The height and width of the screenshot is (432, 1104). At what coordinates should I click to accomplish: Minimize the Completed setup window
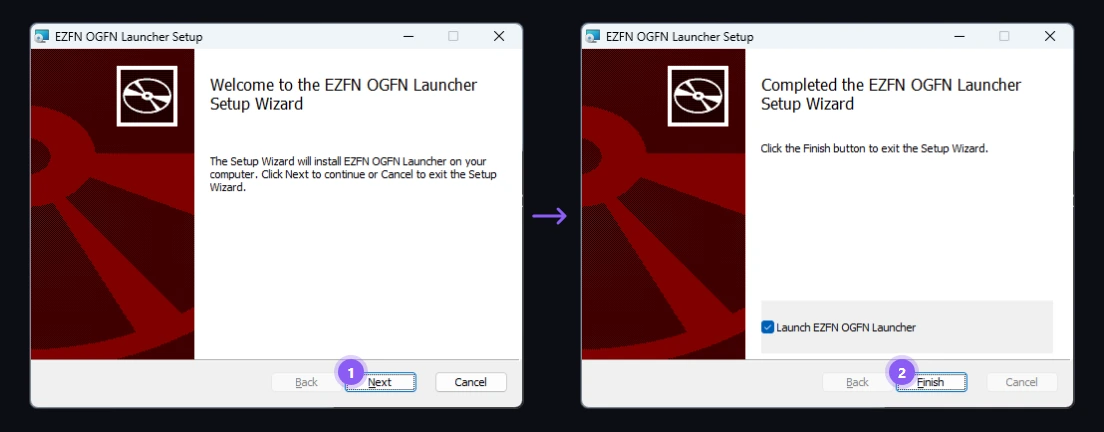point(960,37)
